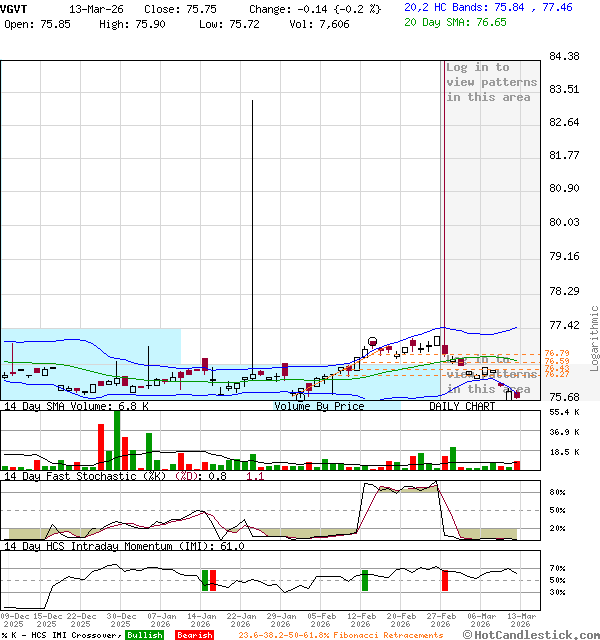This screenshot has height=640, width=600.
Task: Click the Fibonacci Retracements legend text
Action: point(340,635)
